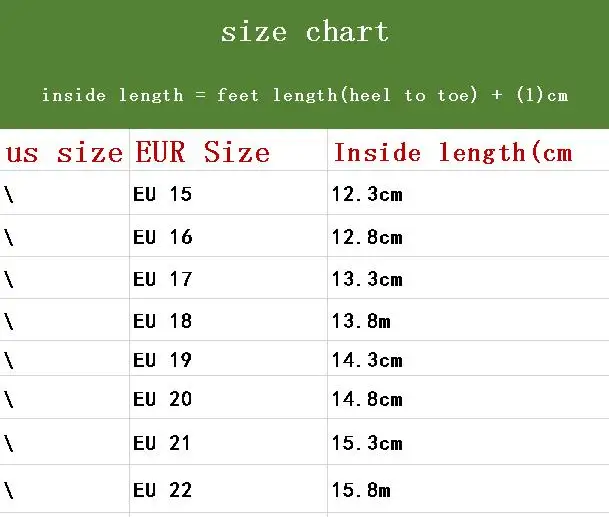Click the inside length formula text
This screenshot has width=609, height=517.
305,95
